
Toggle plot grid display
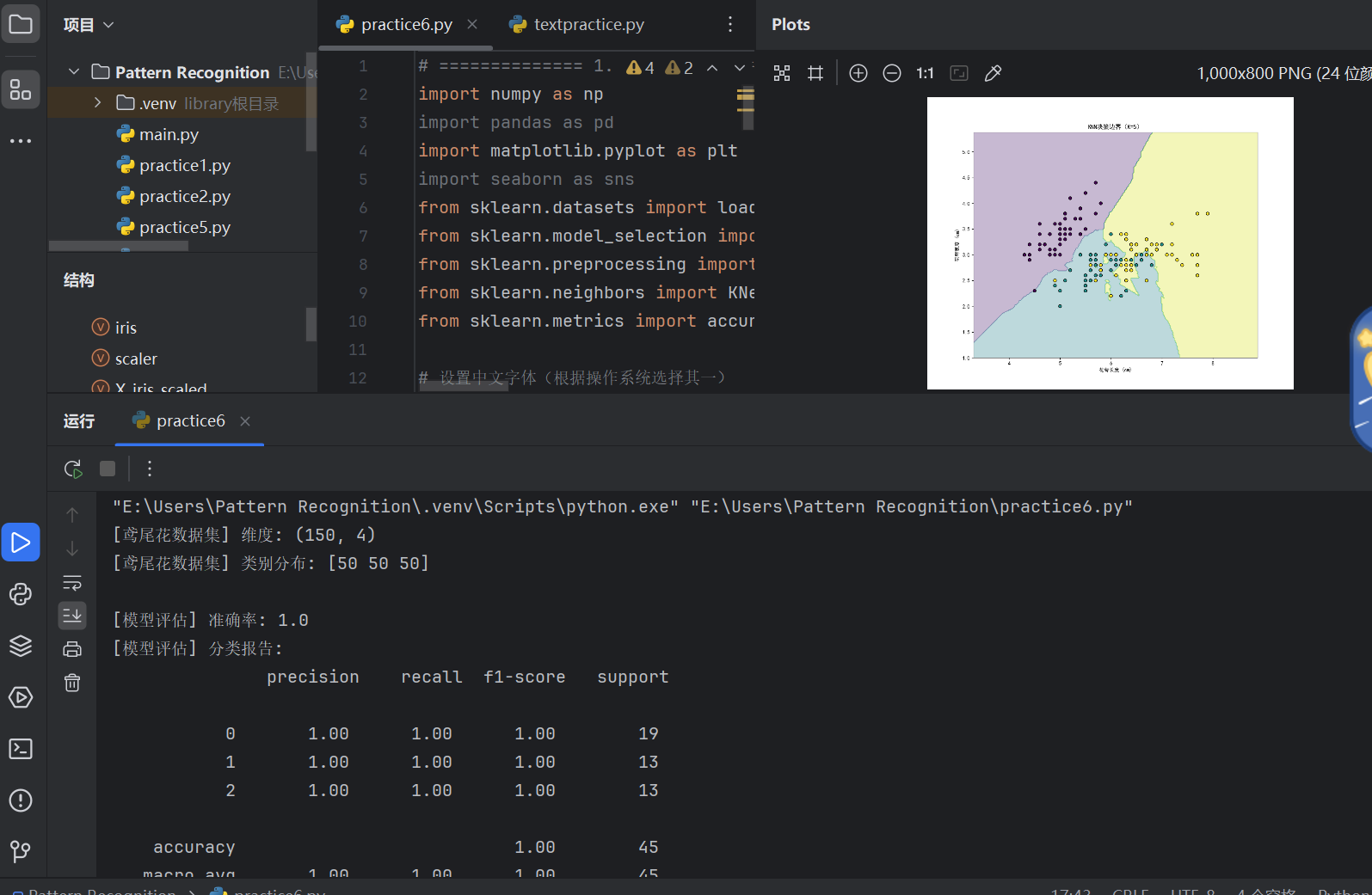pyautogui.click(x=815, y=73)
